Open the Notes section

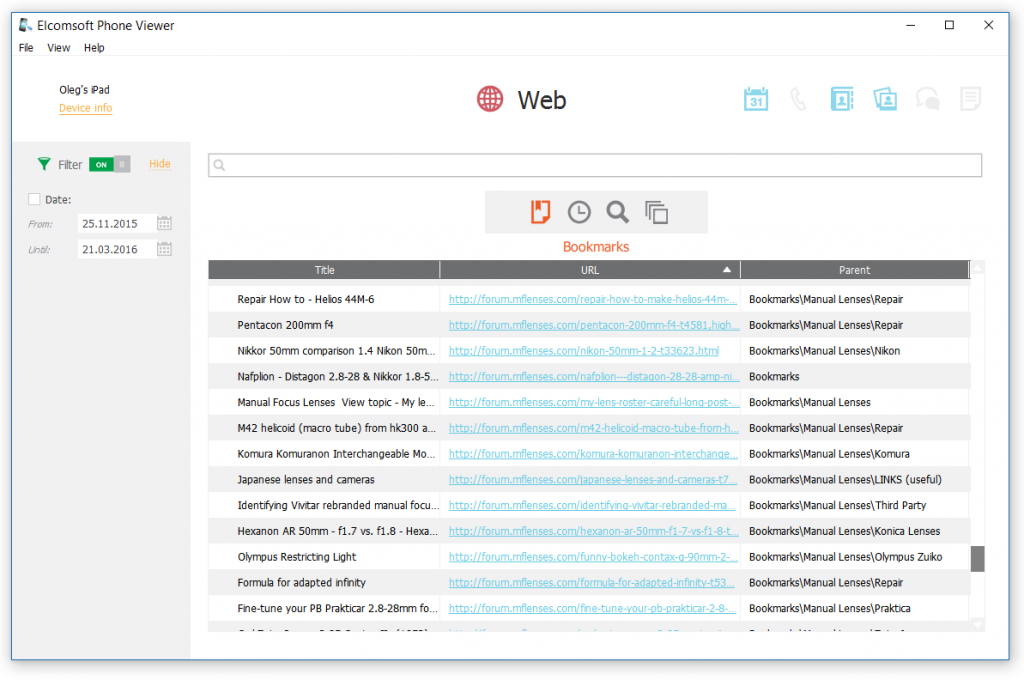pyautogui.click(x=970, y=98)
